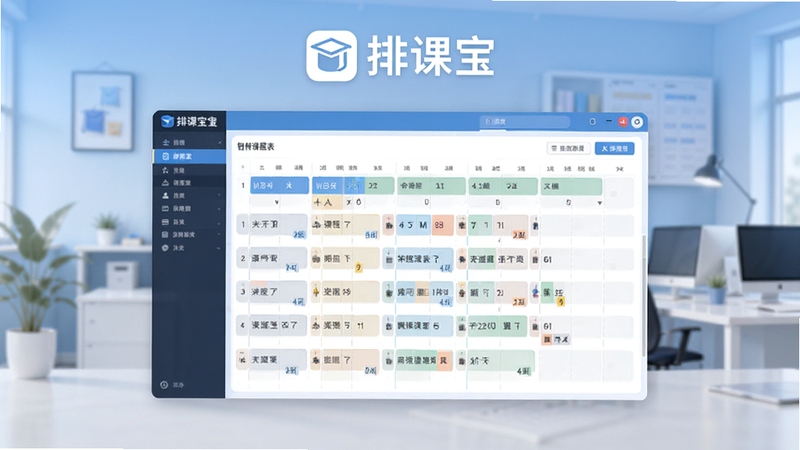The height and width of the screenshot is (450, 800).
Task: Collapse the topmost sidebar item using its up chevron
Action: click(219, 142)
